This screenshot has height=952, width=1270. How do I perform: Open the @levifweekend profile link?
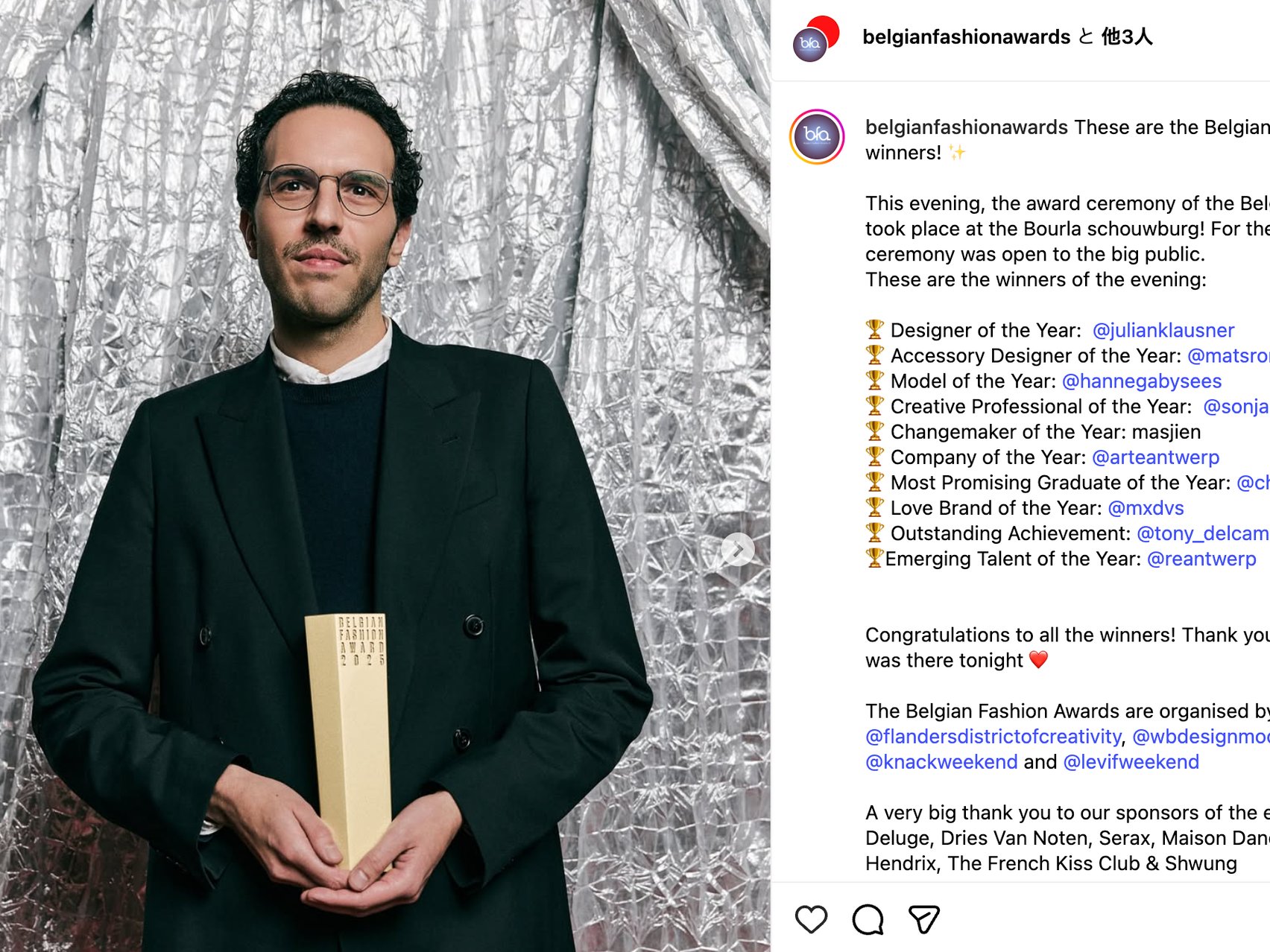point(1131,761)
